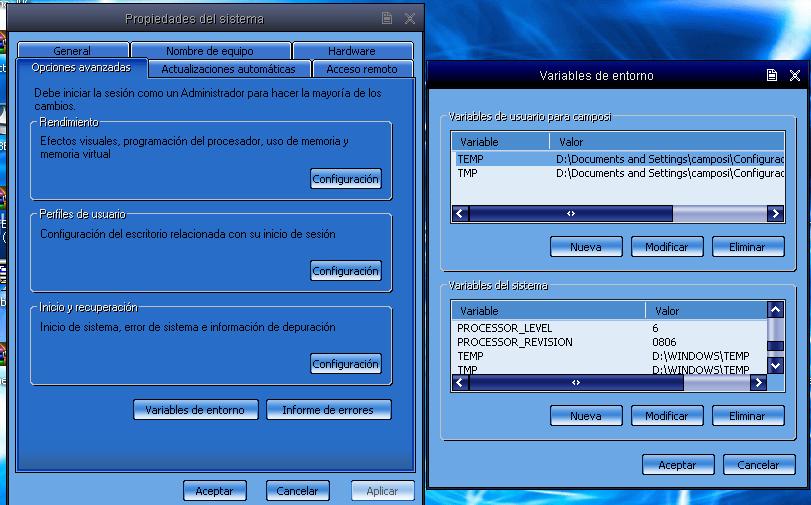
Task: Select the Nombre de equipo tab
Action: click(210, 51)
